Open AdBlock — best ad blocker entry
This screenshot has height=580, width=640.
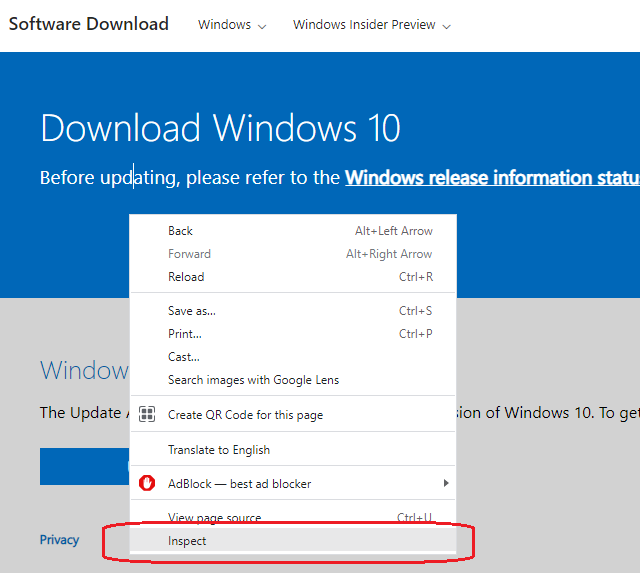point(293,484)
